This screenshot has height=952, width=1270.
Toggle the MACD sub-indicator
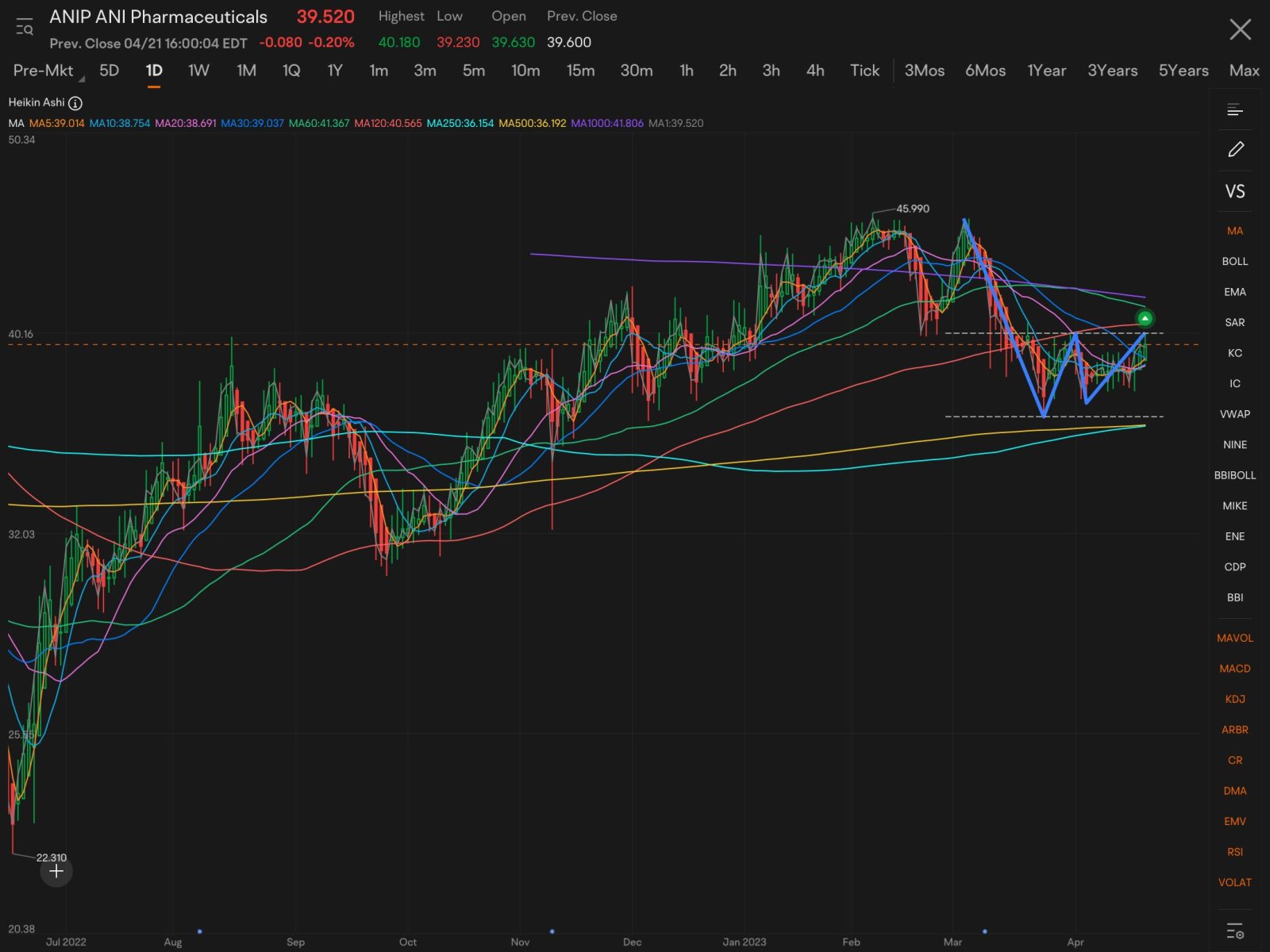click(1235, 669)
